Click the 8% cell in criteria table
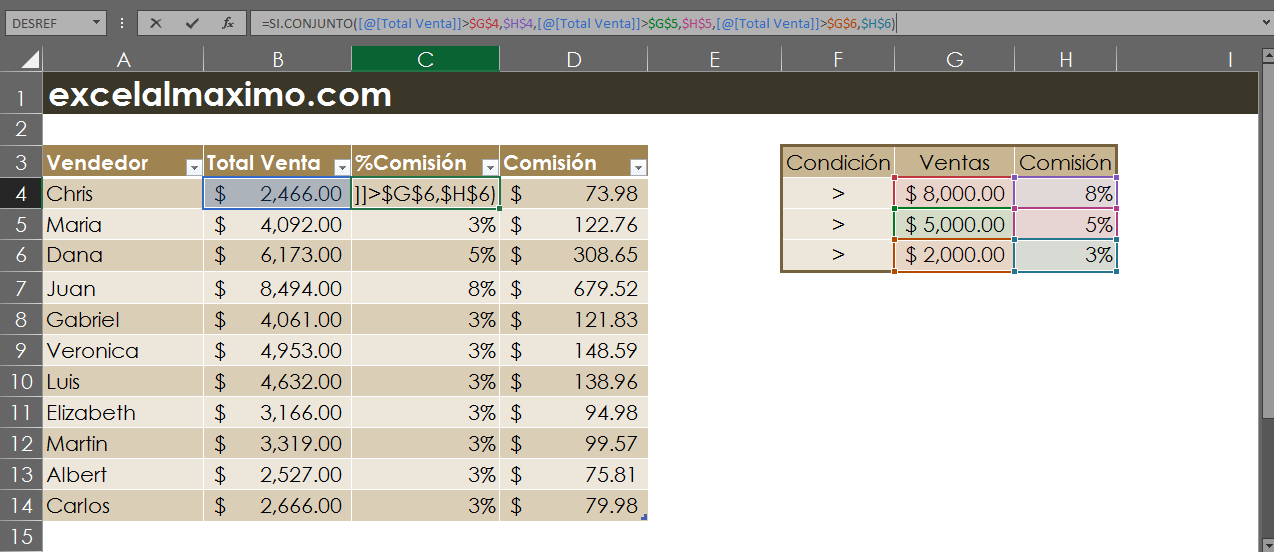 [1065, 194]
